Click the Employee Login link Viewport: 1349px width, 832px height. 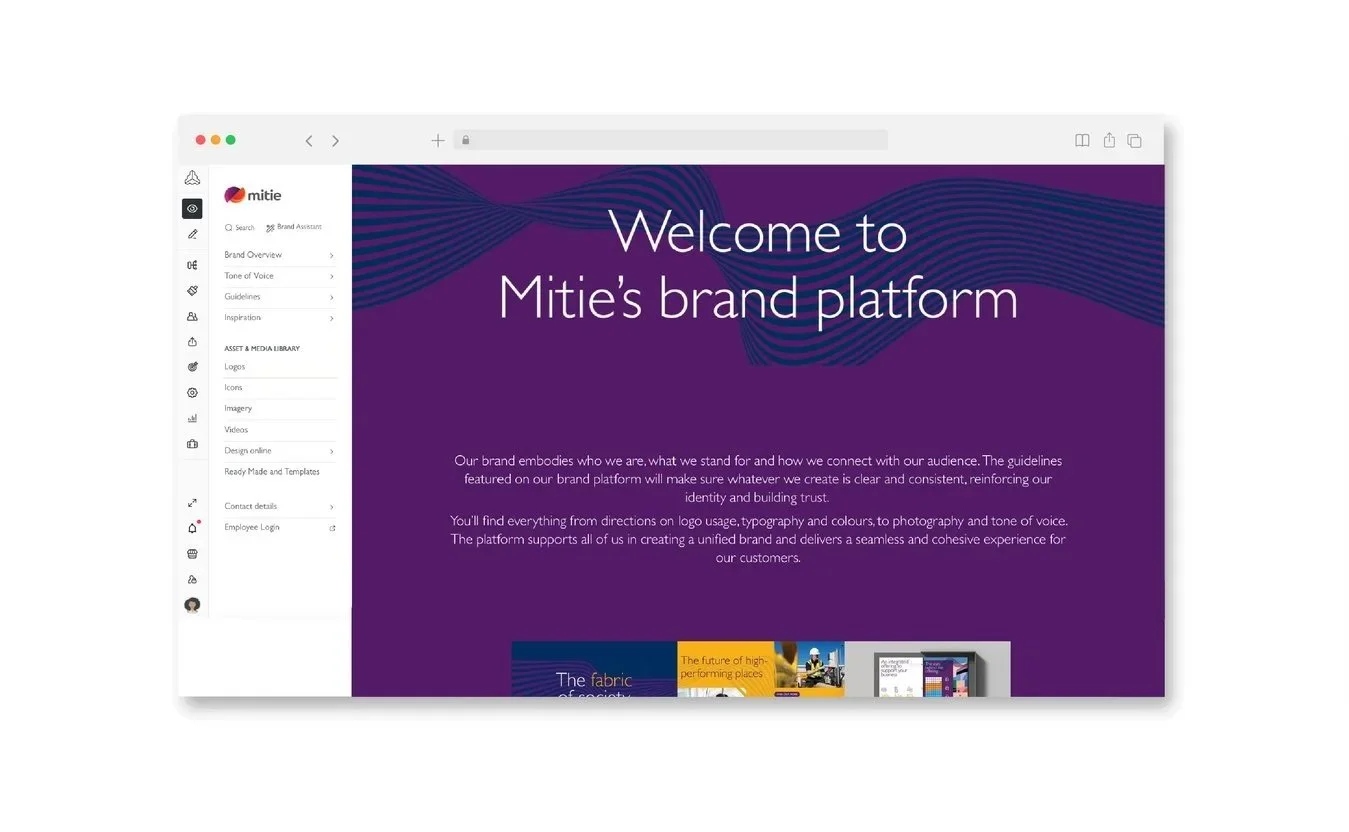pos(252,527)
